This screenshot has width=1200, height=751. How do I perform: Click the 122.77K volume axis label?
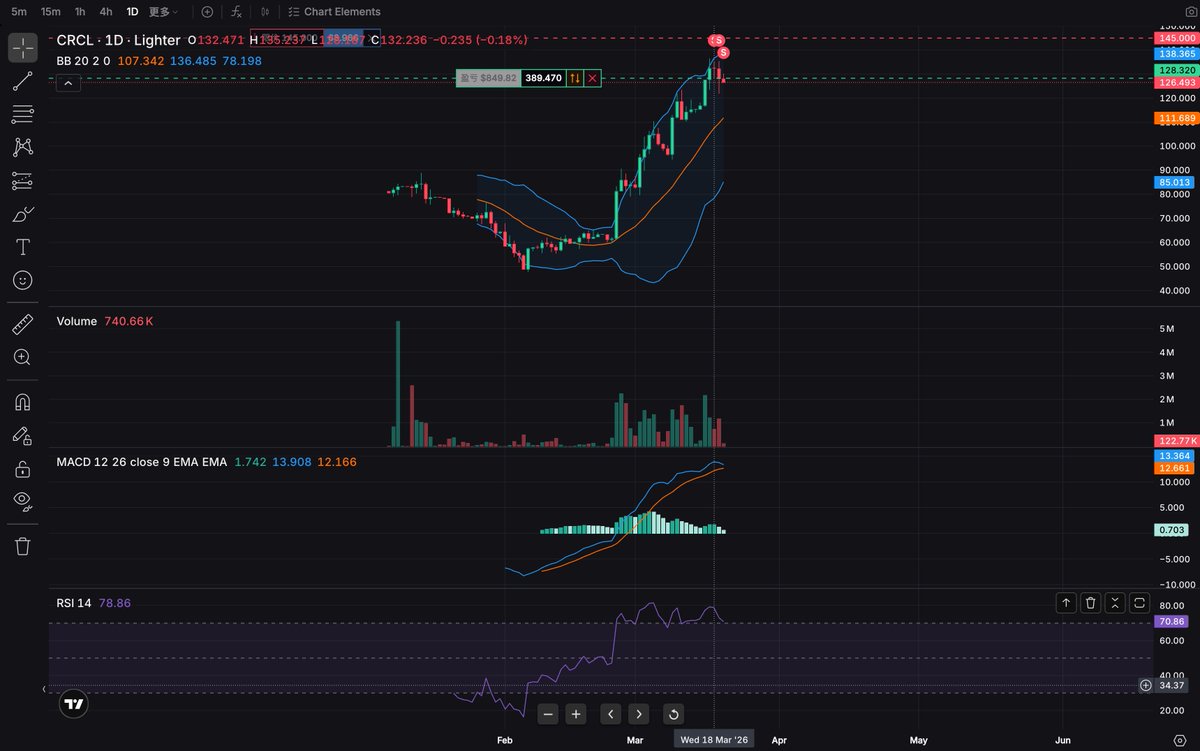click(1175, 440)
